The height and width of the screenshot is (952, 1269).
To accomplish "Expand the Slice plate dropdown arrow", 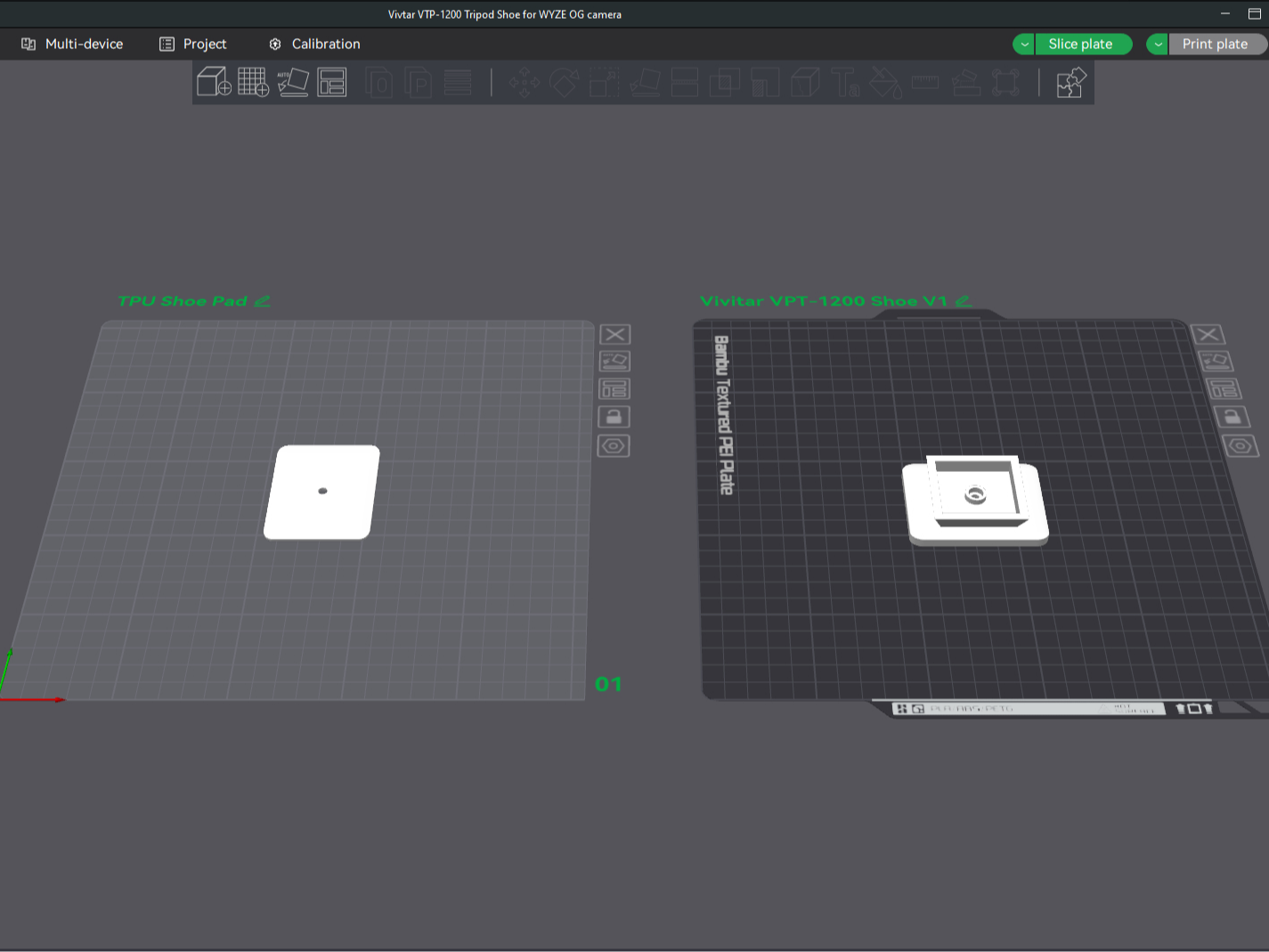I will 1024,45.
